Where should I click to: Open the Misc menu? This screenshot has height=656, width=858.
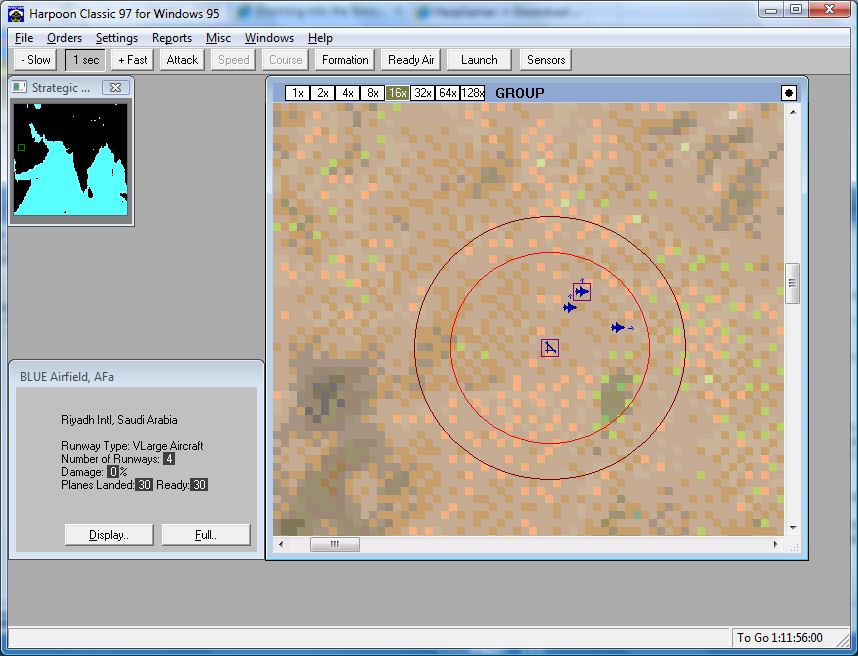pyautogui.click(x=218, y=38)
